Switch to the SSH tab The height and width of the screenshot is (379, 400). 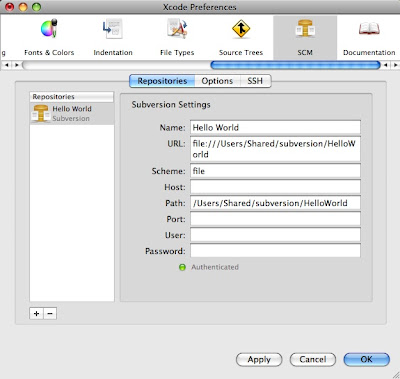click(x=255, y=81)
